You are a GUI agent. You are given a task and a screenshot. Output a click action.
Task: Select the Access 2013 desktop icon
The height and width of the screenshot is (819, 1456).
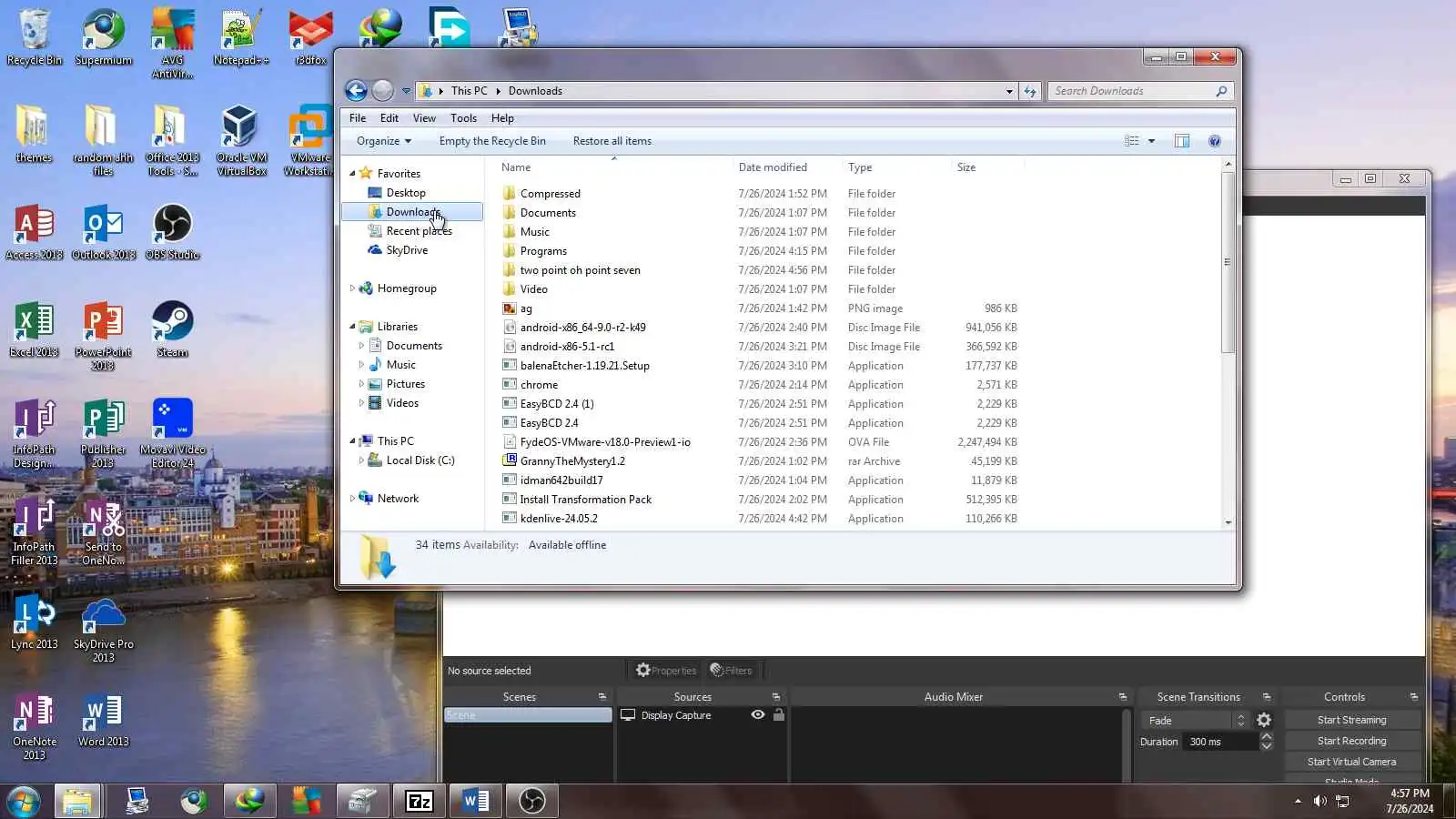click(35, 232)
